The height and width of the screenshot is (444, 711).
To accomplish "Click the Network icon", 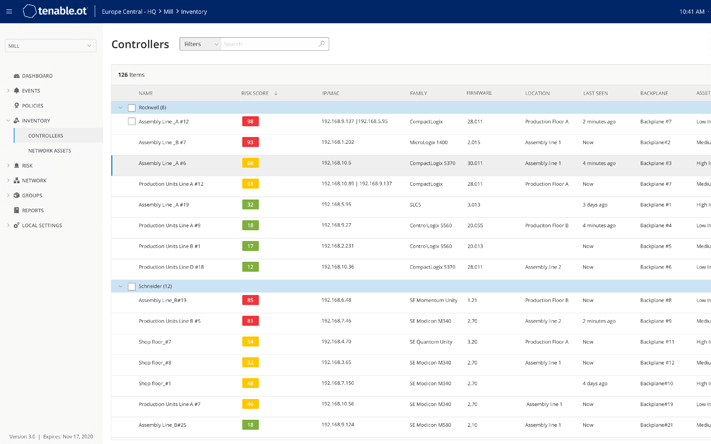I will (17, 181).
